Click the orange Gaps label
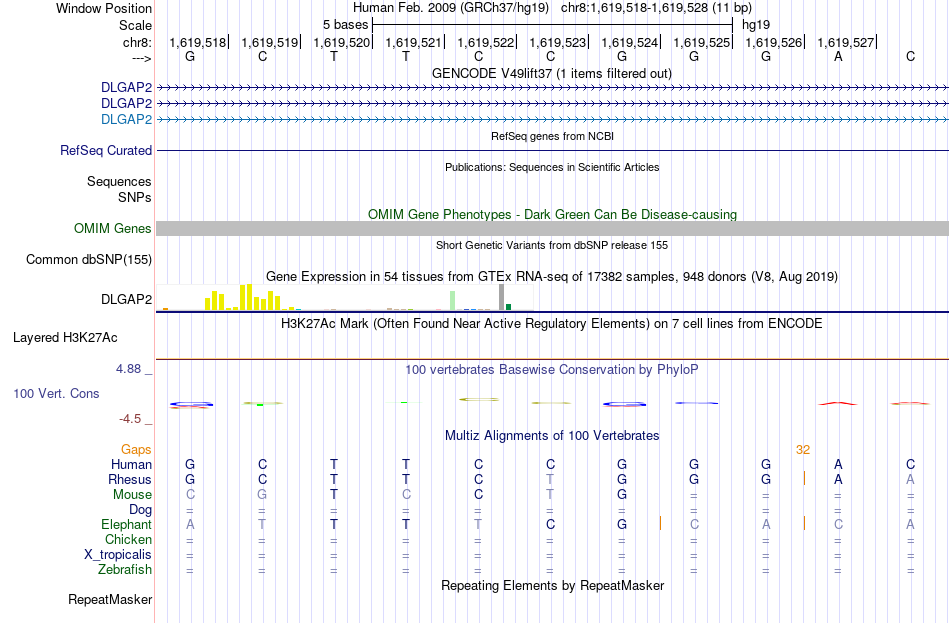The height and width of the screenshot is (623, 950). [x=136, y=449]
